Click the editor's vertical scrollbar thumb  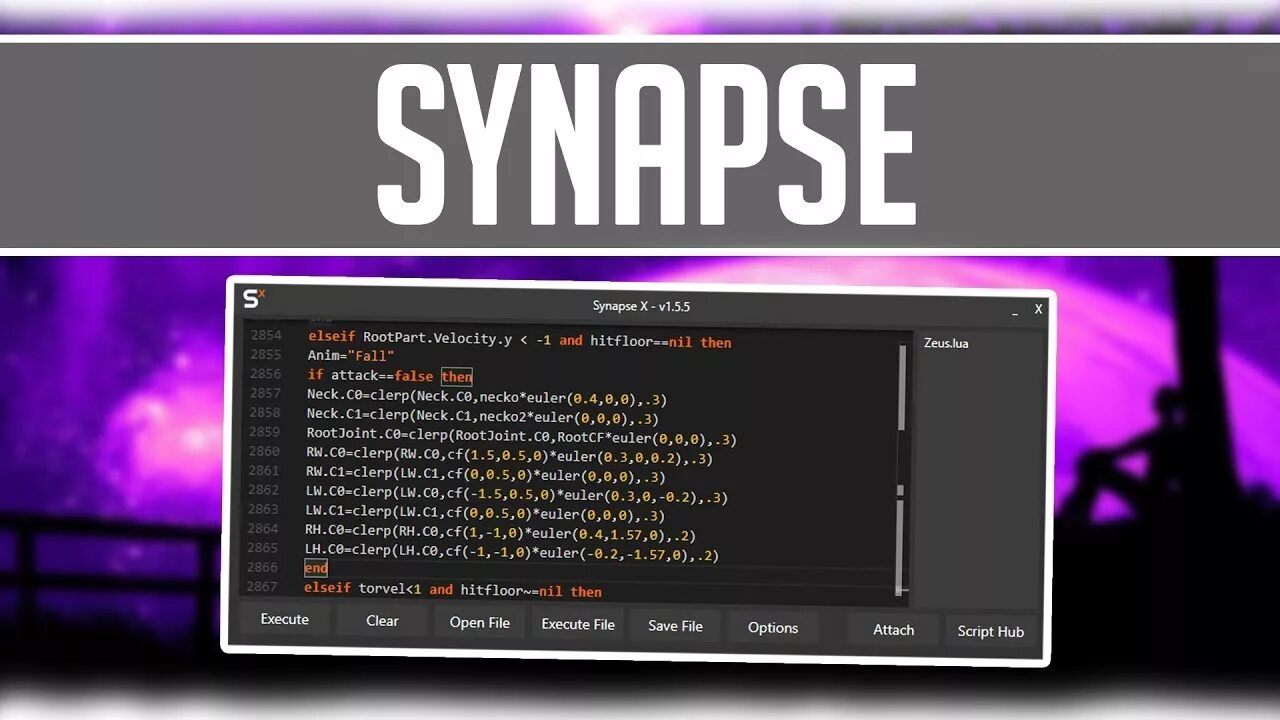point(903,387)
